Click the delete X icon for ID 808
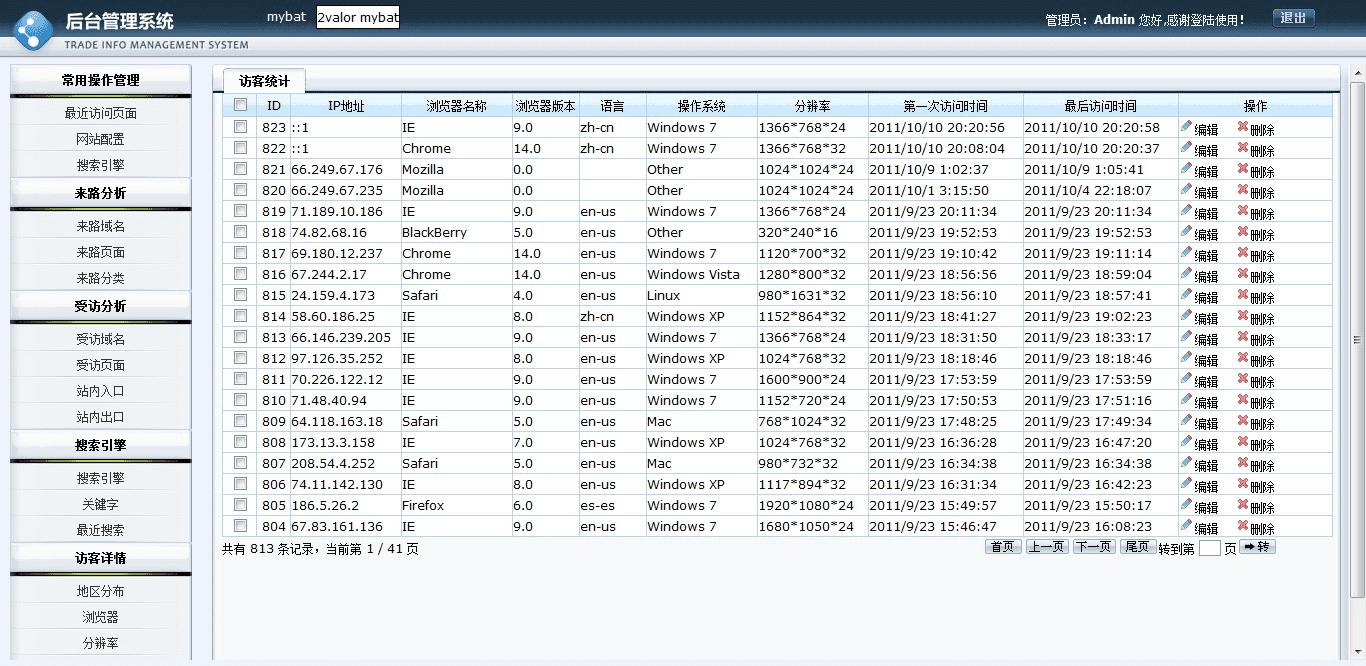The image size is (1366, 666). point(1243,441)
